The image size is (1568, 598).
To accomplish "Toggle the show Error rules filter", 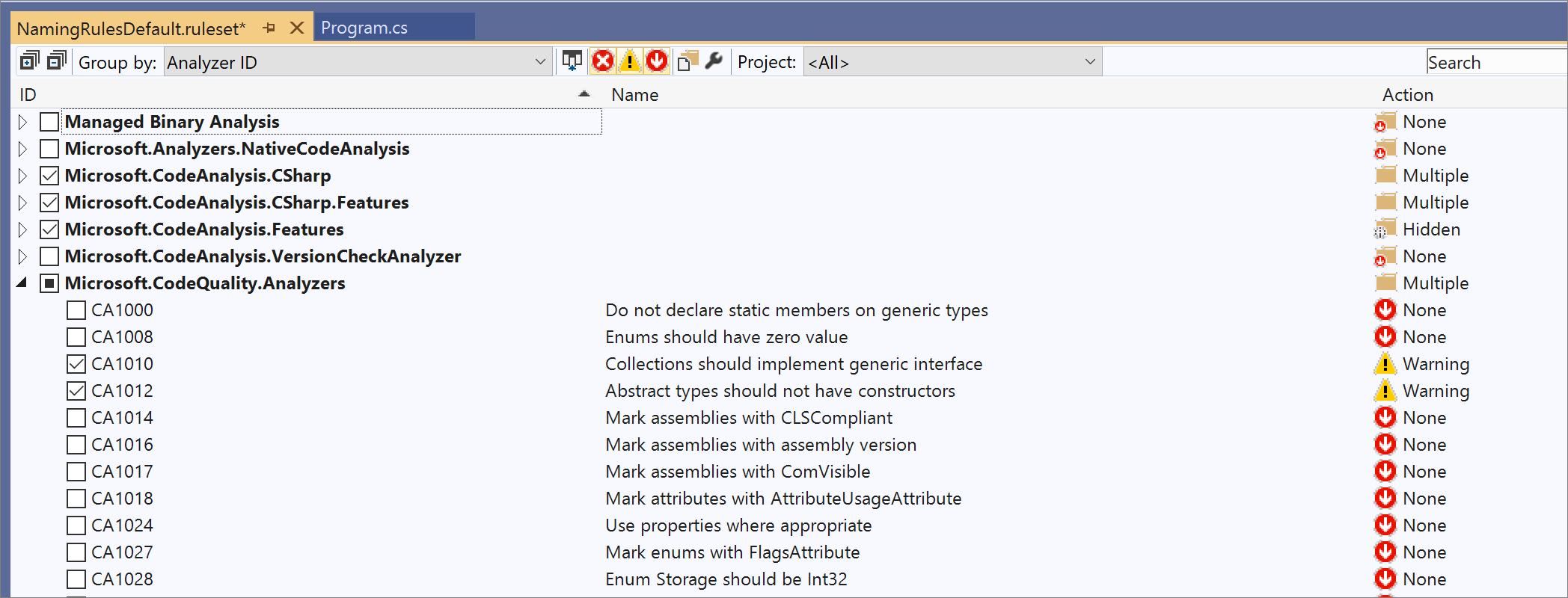I will point(602,61).
